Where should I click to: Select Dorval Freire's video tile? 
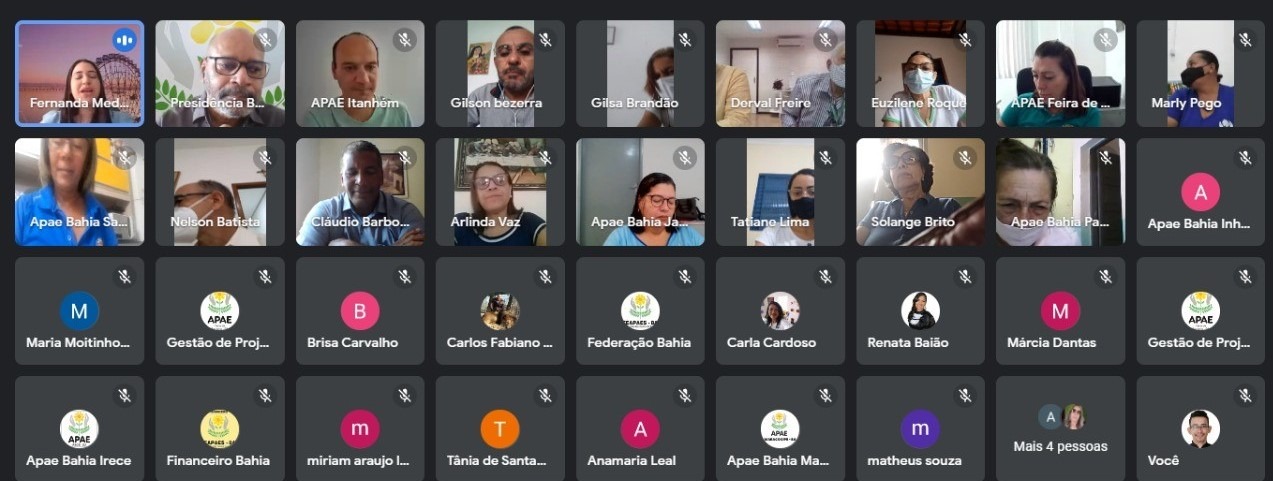(x=780, y=73)
